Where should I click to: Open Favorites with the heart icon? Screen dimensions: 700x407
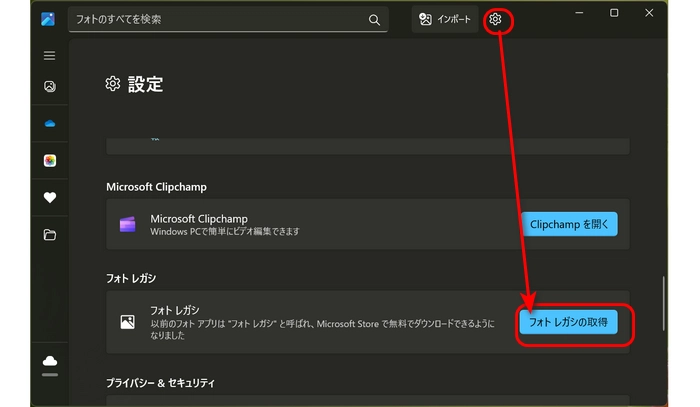click(49, 198)
